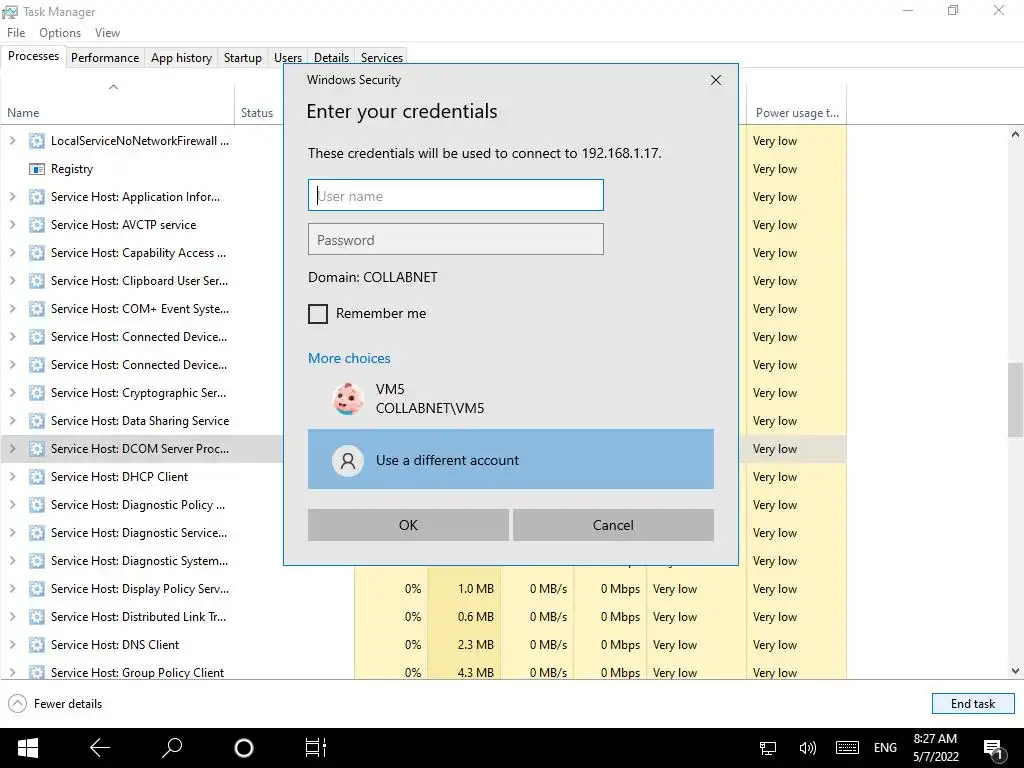Choose Use a different account

511,459
